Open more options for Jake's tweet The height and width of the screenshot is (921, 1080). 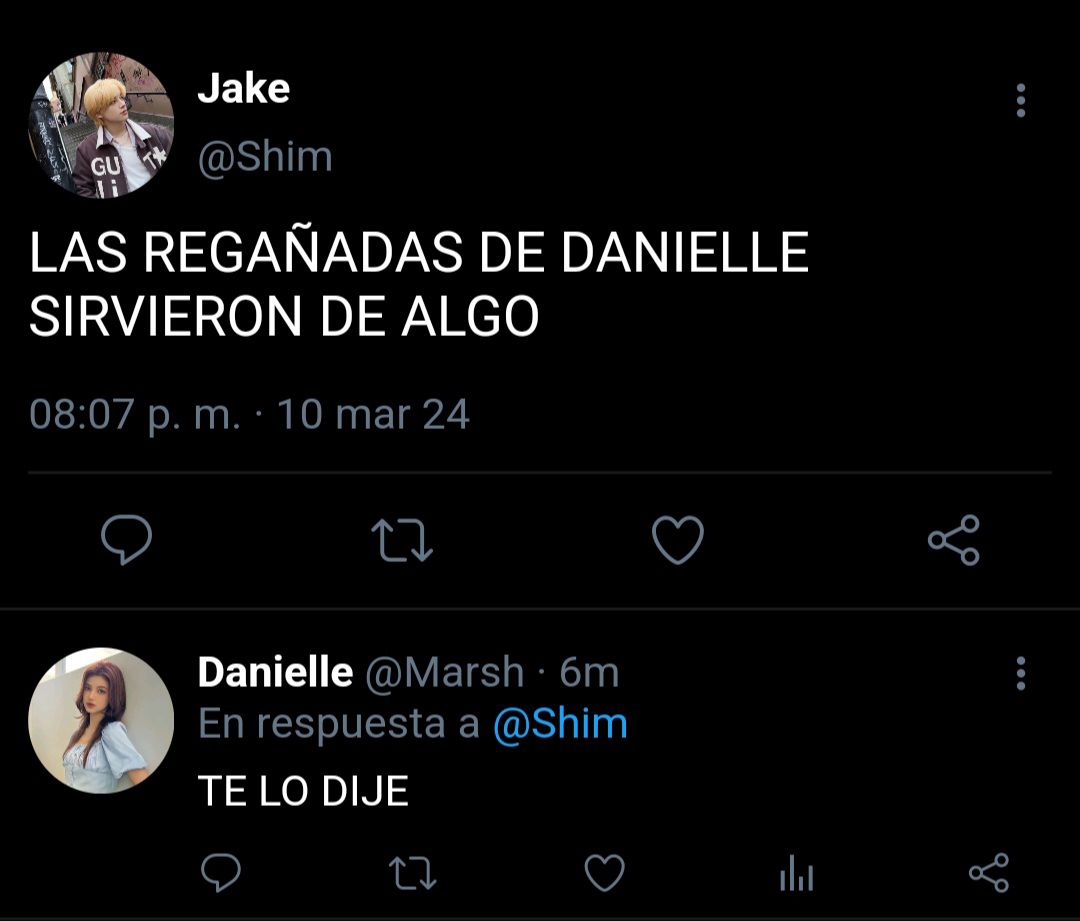pyautogui.click(x=1021, y=101)
